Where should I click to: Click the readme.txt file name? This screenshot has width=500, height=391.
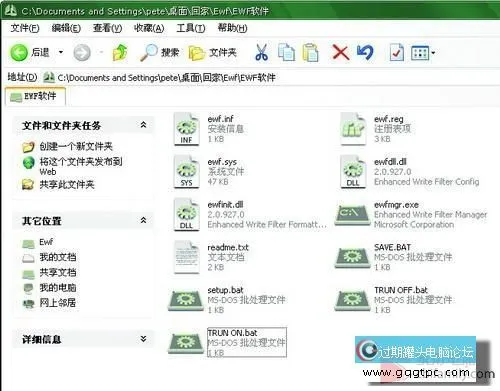point(228,247)
